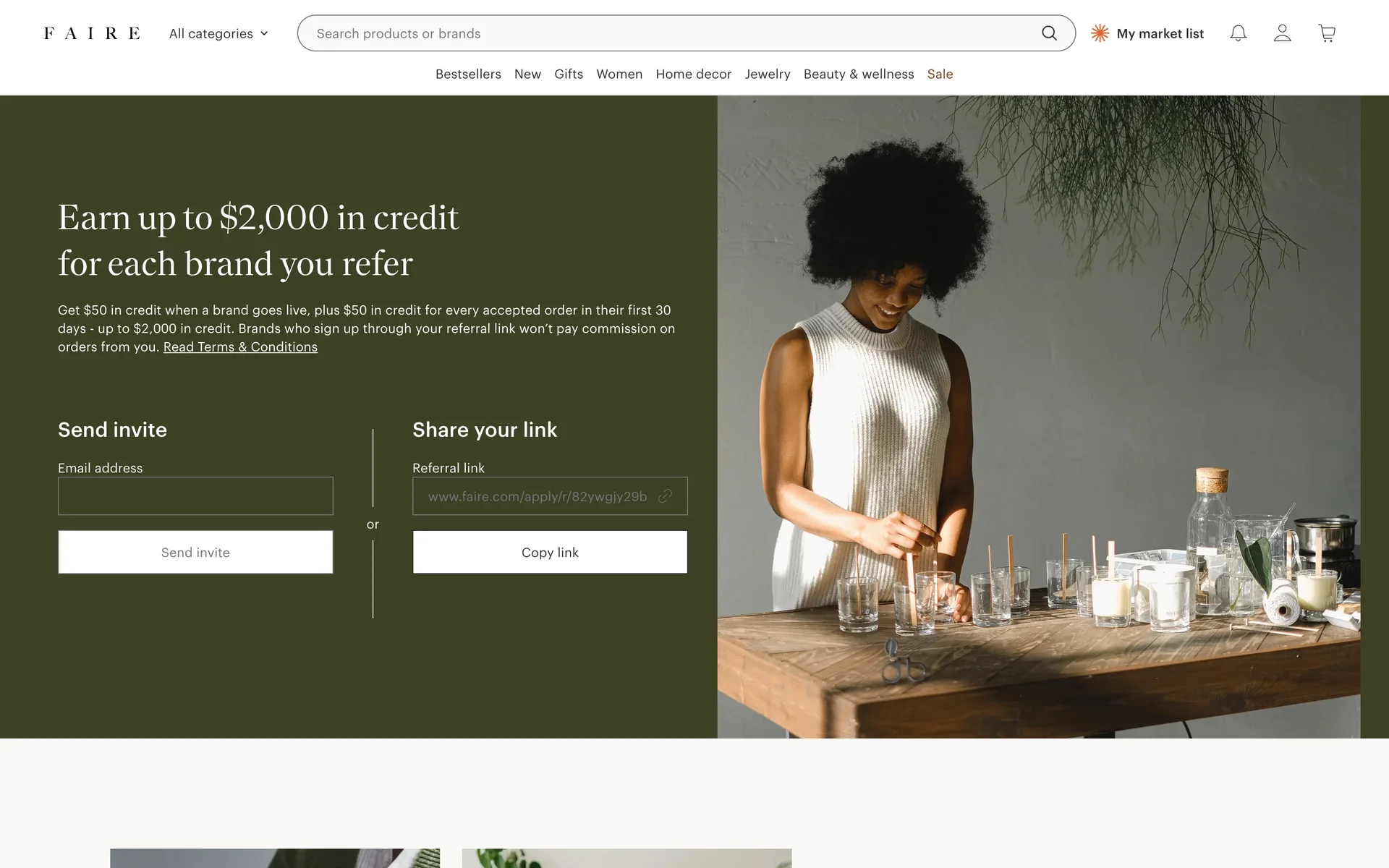This screenshot has height=868, width=1389.
Task: Click the Email address input field
Action: point(195,496)
